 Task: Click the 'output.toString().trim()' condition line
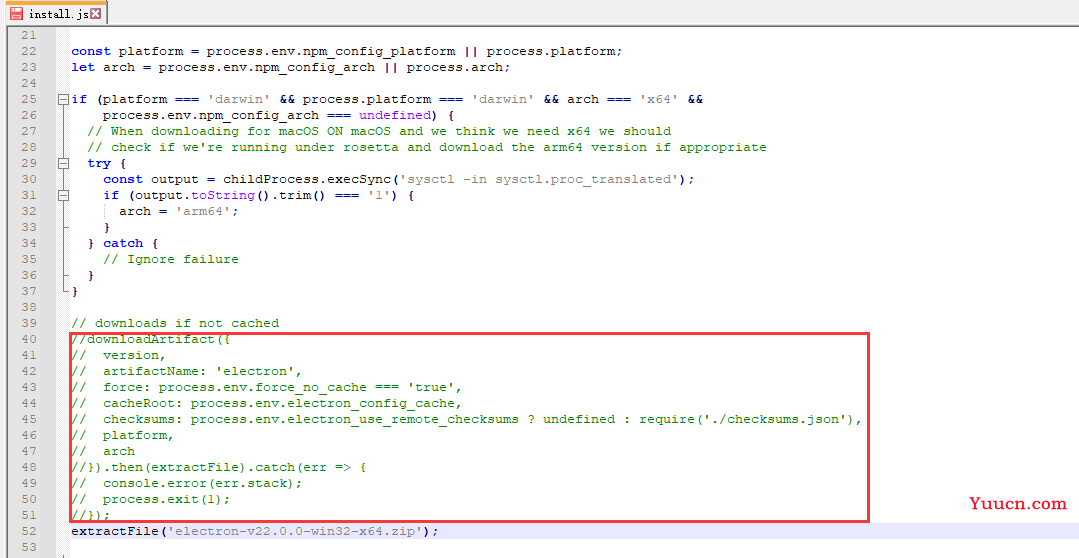tap(259, 195)
